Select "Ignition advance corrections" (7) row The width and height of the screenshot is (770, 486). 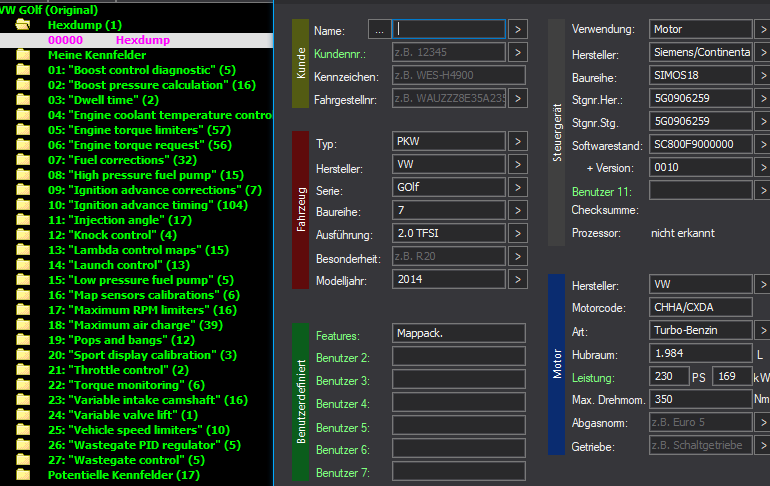pos(155,190)
